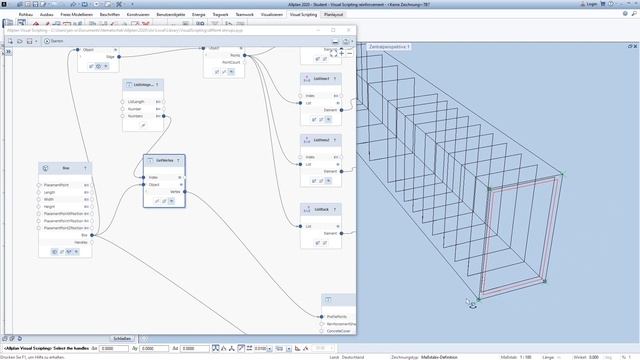Open the Freies Modellieren ribbon tab
640x360 pixels.
(x=77, y=14)
